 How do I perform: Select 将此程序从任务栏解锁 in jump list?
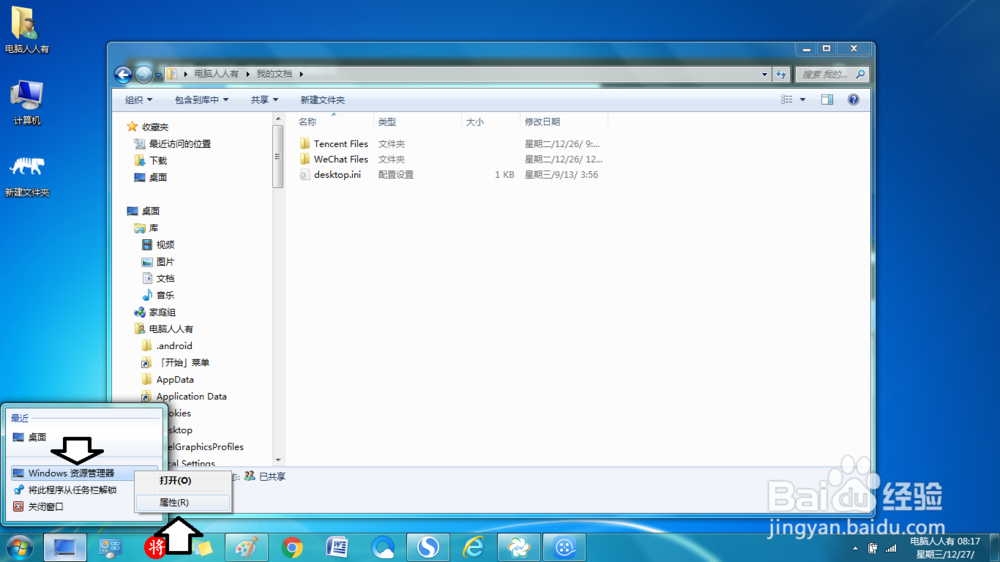[x=72, y=490]
